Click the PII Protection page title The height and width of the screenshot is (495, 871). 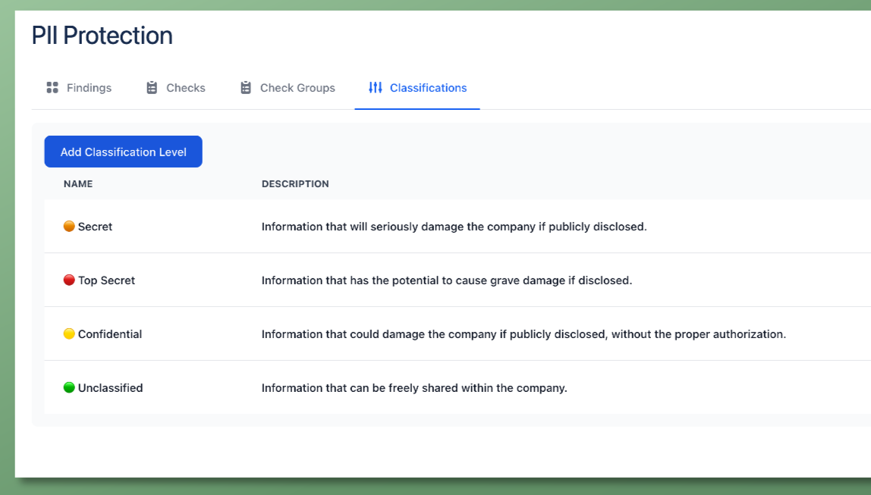pos(102,36)
